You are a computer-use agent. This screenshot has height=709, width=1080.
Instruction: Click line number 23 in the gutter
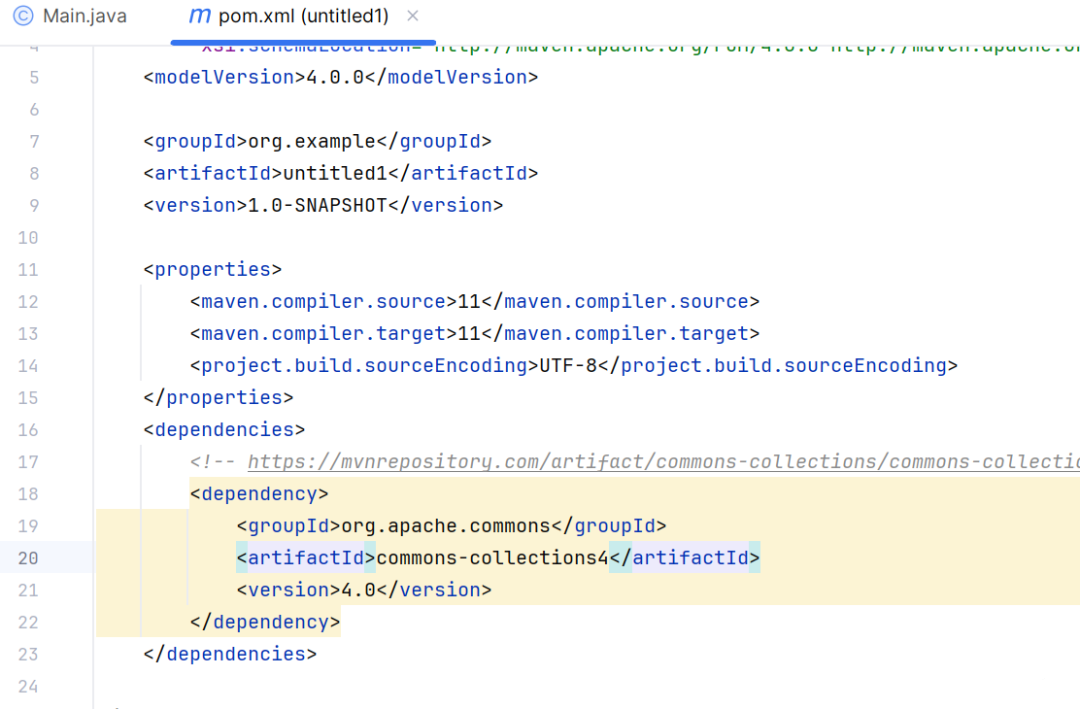28,655
